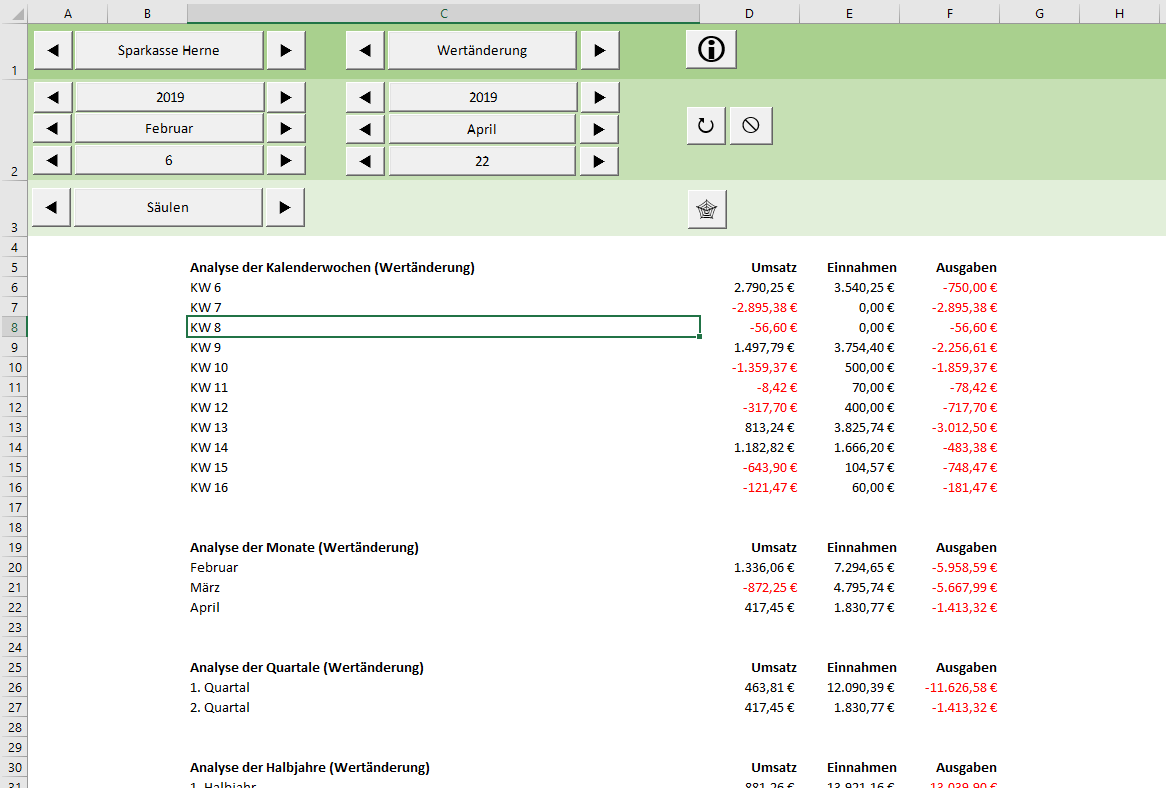This screenshot has height=788, width=1166.
Task: Select column E header
Action: pyautogui.click(x=849, y=13)
